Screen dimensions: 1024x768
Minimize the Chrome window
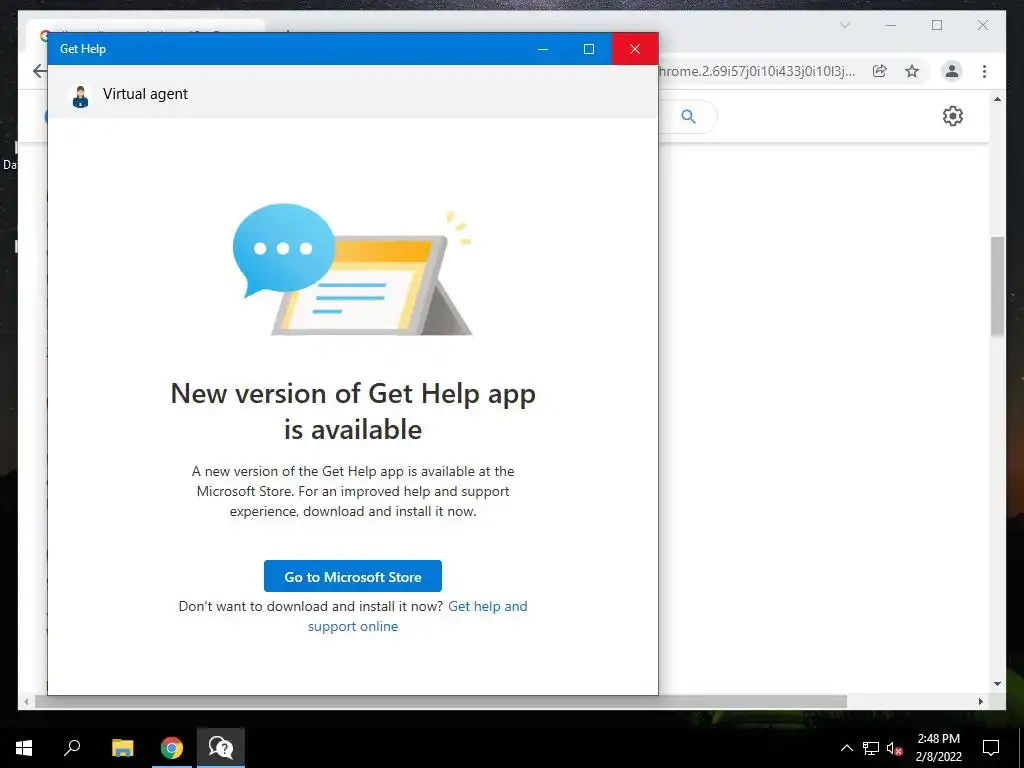pos(890,25)
